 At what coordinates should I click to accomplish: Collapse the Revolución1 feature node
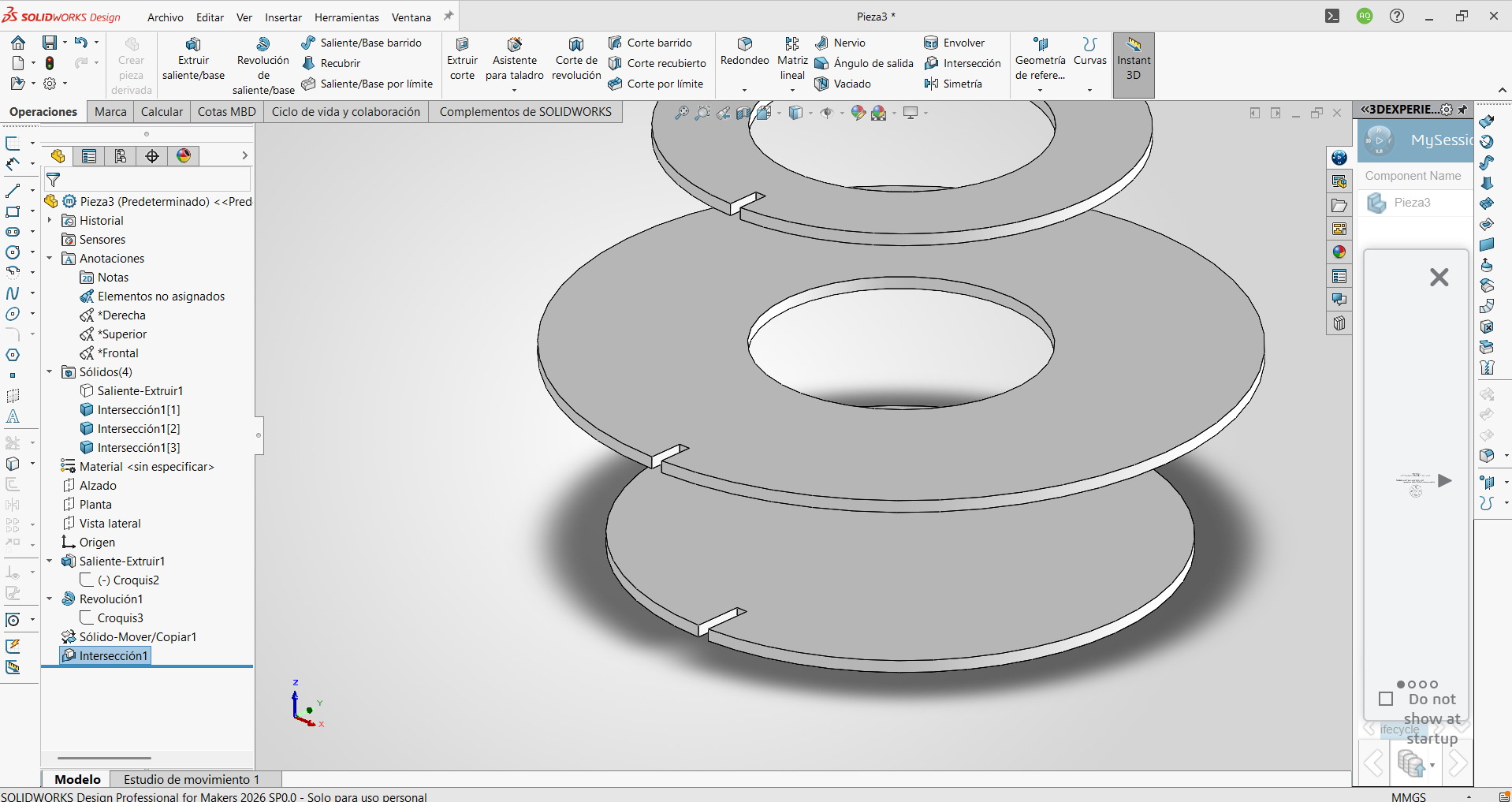[x=49, y=599]
